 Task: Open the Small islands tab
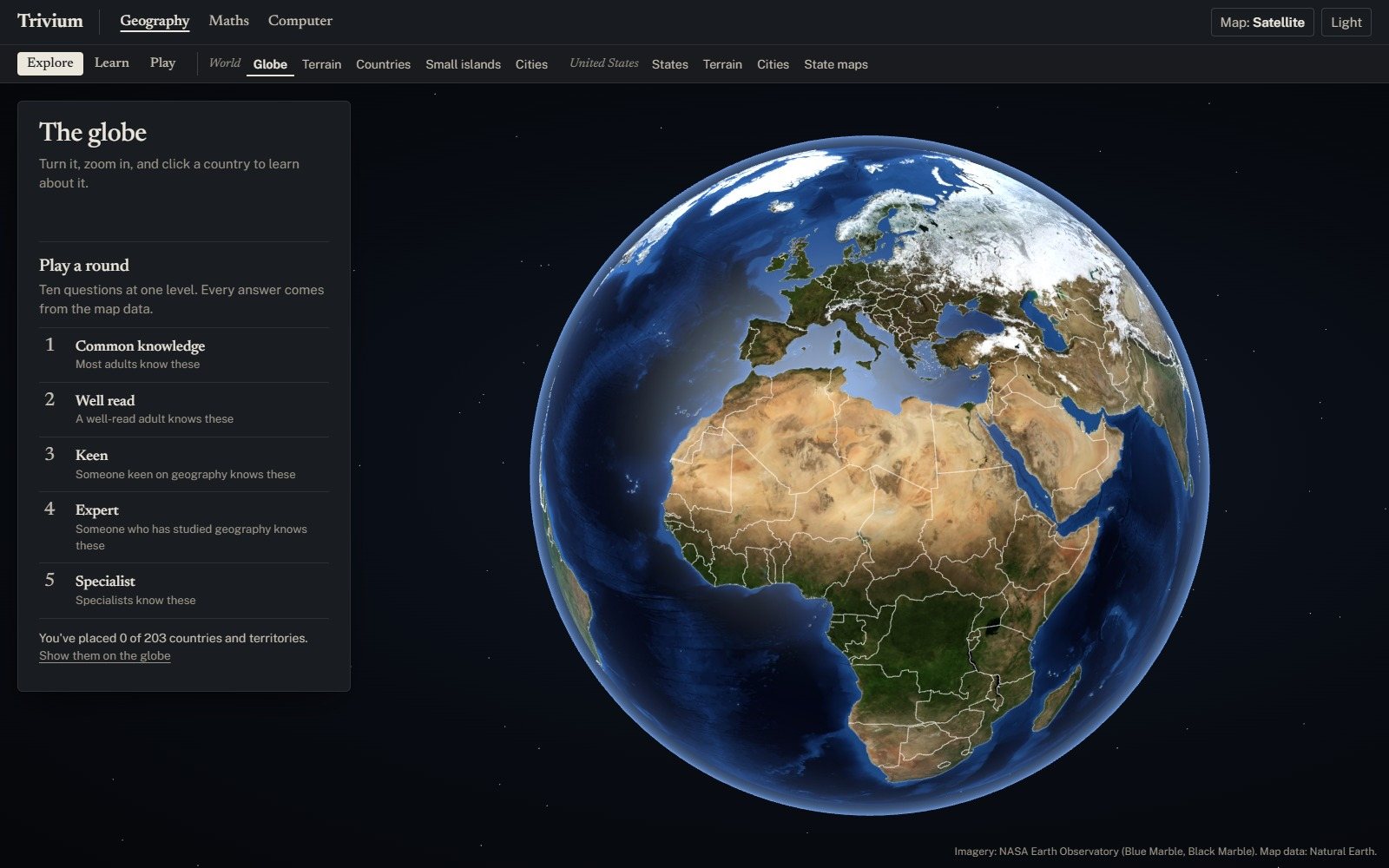click(x=463, y=64)
